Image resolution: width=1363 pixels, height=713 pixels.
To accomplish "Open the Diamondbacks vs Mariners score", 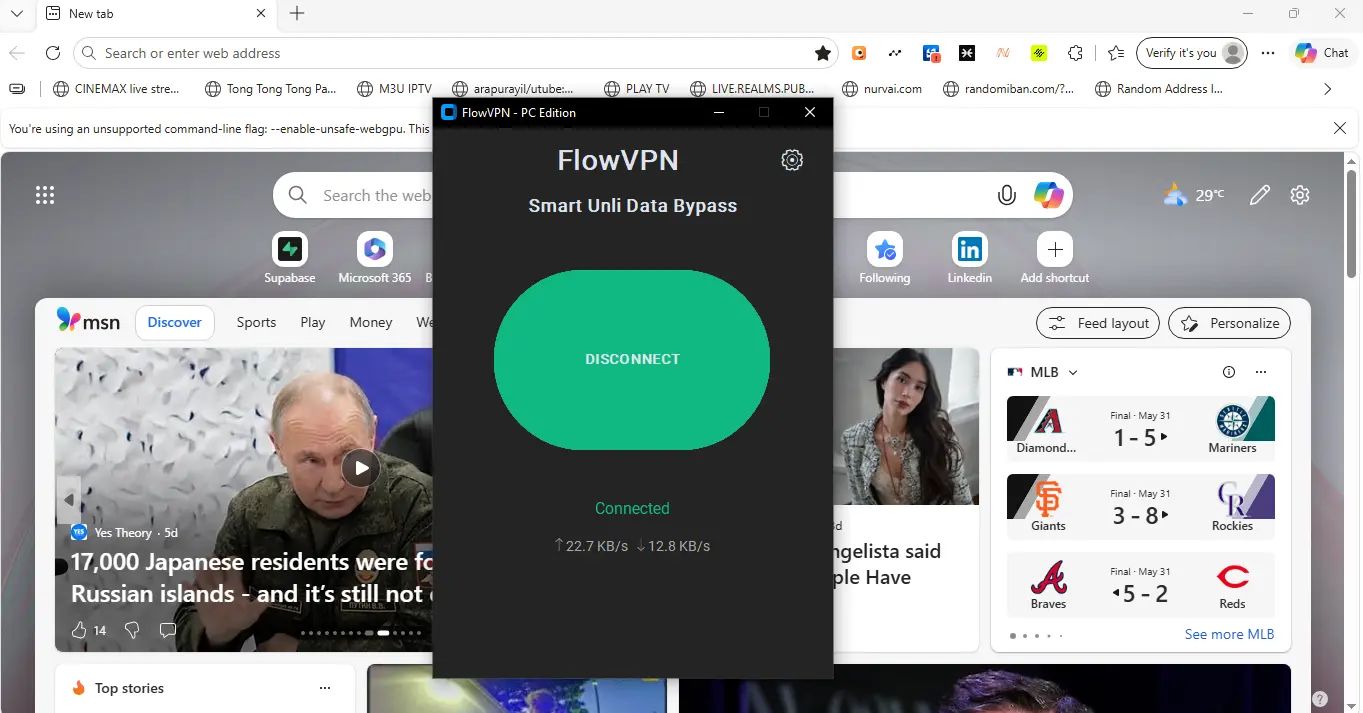I will tap(1140, 427).
